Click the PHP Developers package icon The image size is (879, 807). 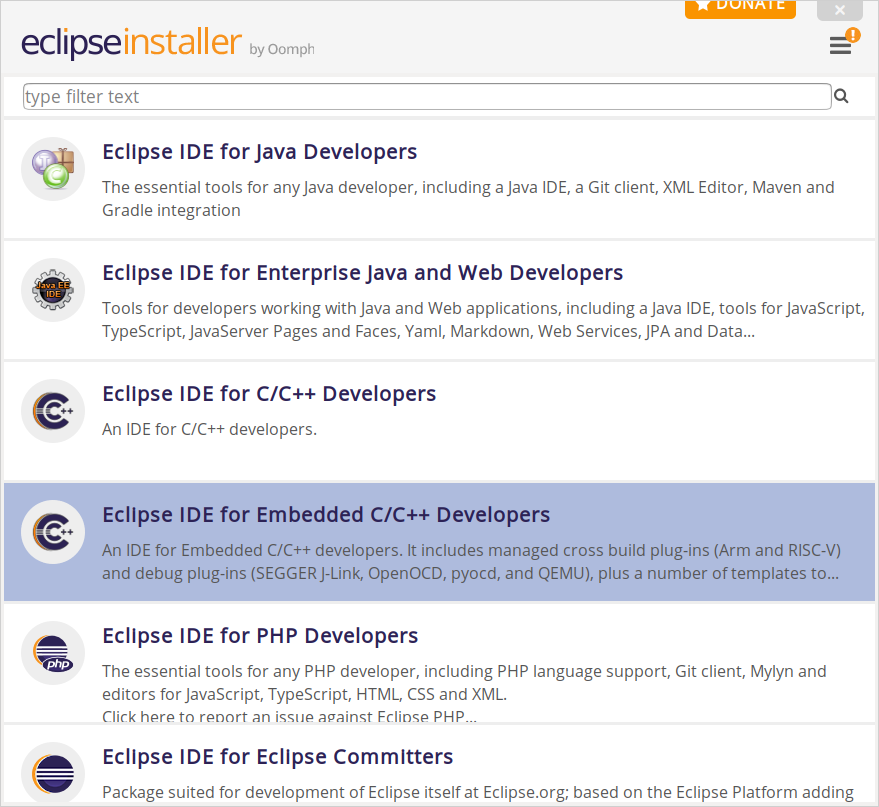pyautogui.click(x=53, y=653)
